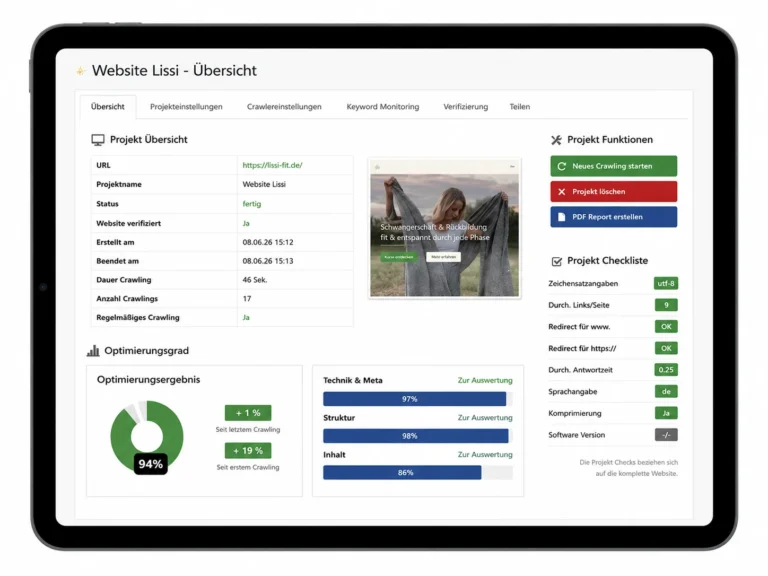Click the Erstellt am value 08.06.26 15:12

click(268, 242)
